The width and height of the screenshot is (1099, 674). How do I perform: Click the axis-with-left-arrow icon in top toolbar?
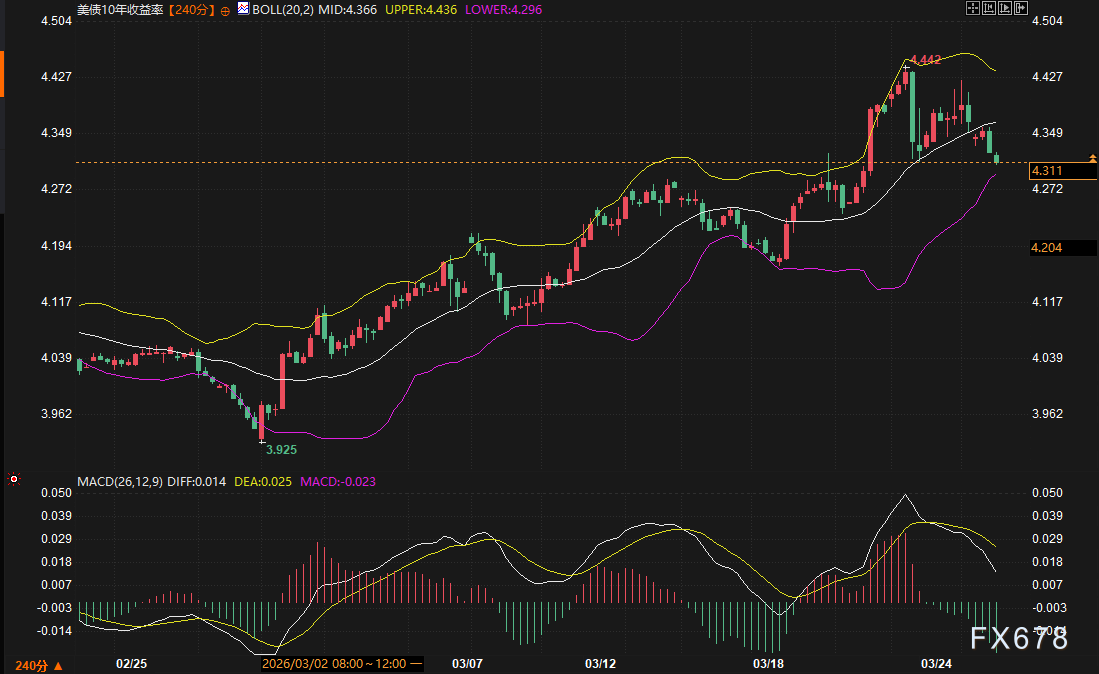[x=987, y=8]
